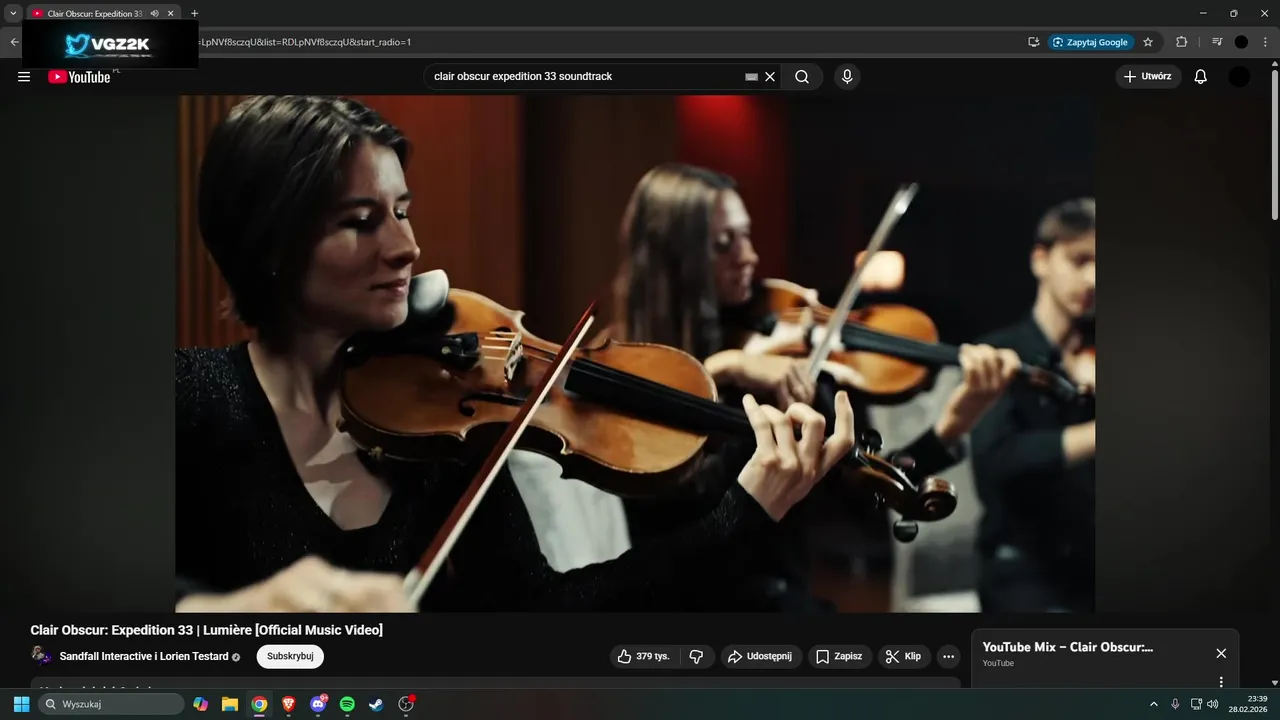Image resolution: width=1280 pixels, height=720 pixels.
Task: Open the Windows Start menu
Action: [x=21, y=704]
